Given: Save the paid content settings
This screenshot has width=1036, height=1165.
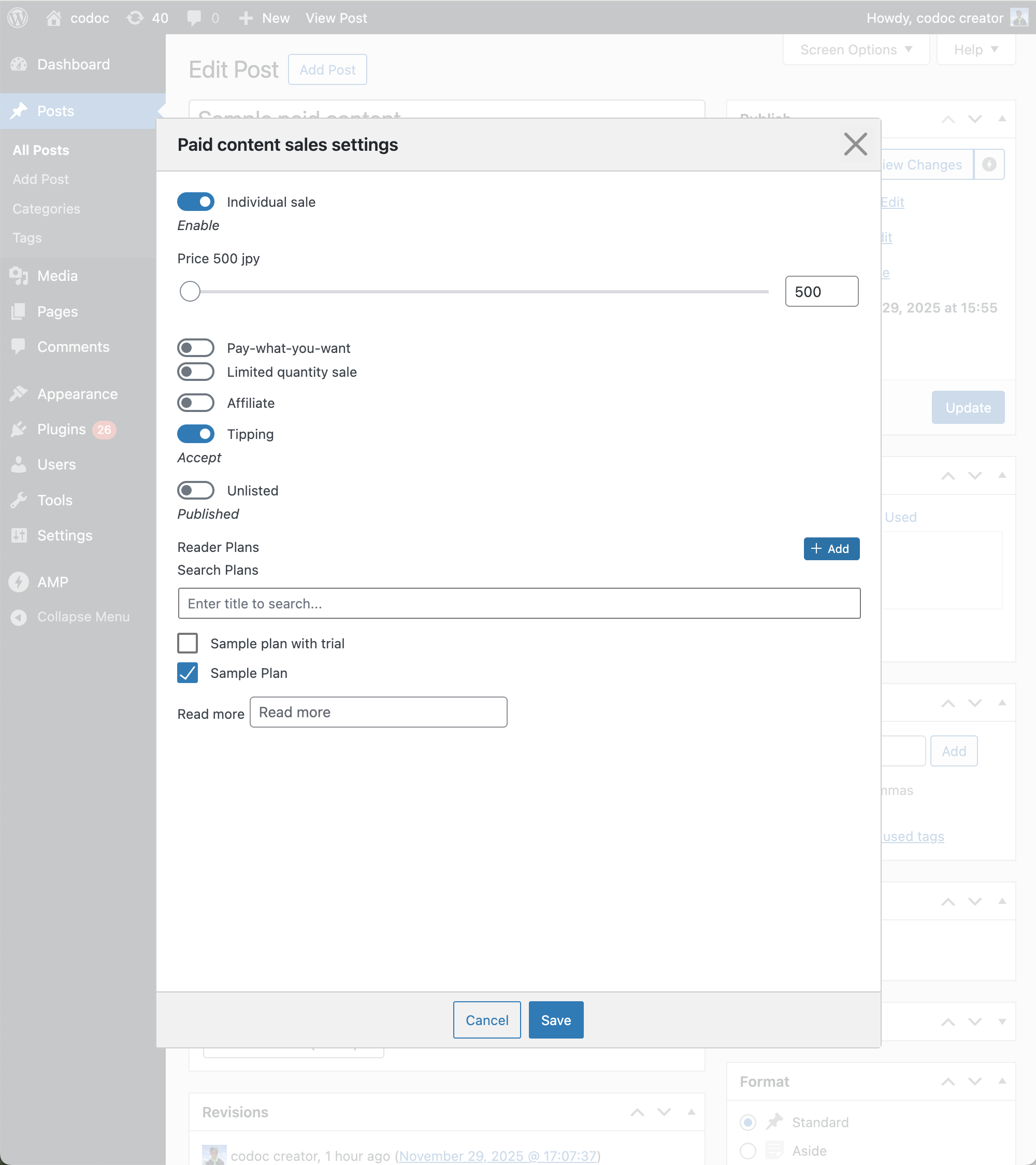Looking at the screenshot, I should click(555, 1020).
